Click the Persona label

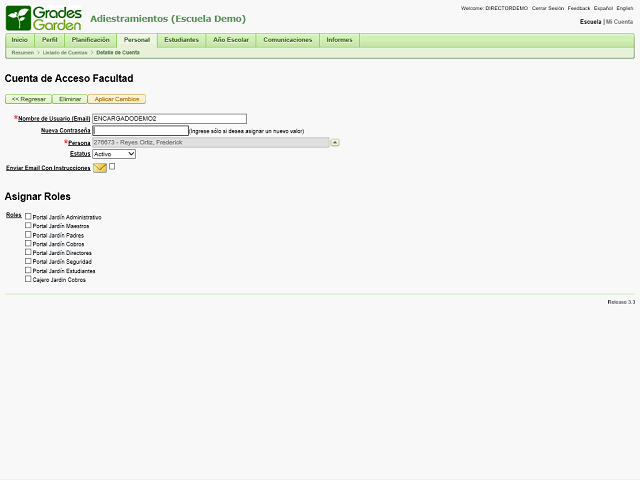pyautogui.click(x=79, y=143)
